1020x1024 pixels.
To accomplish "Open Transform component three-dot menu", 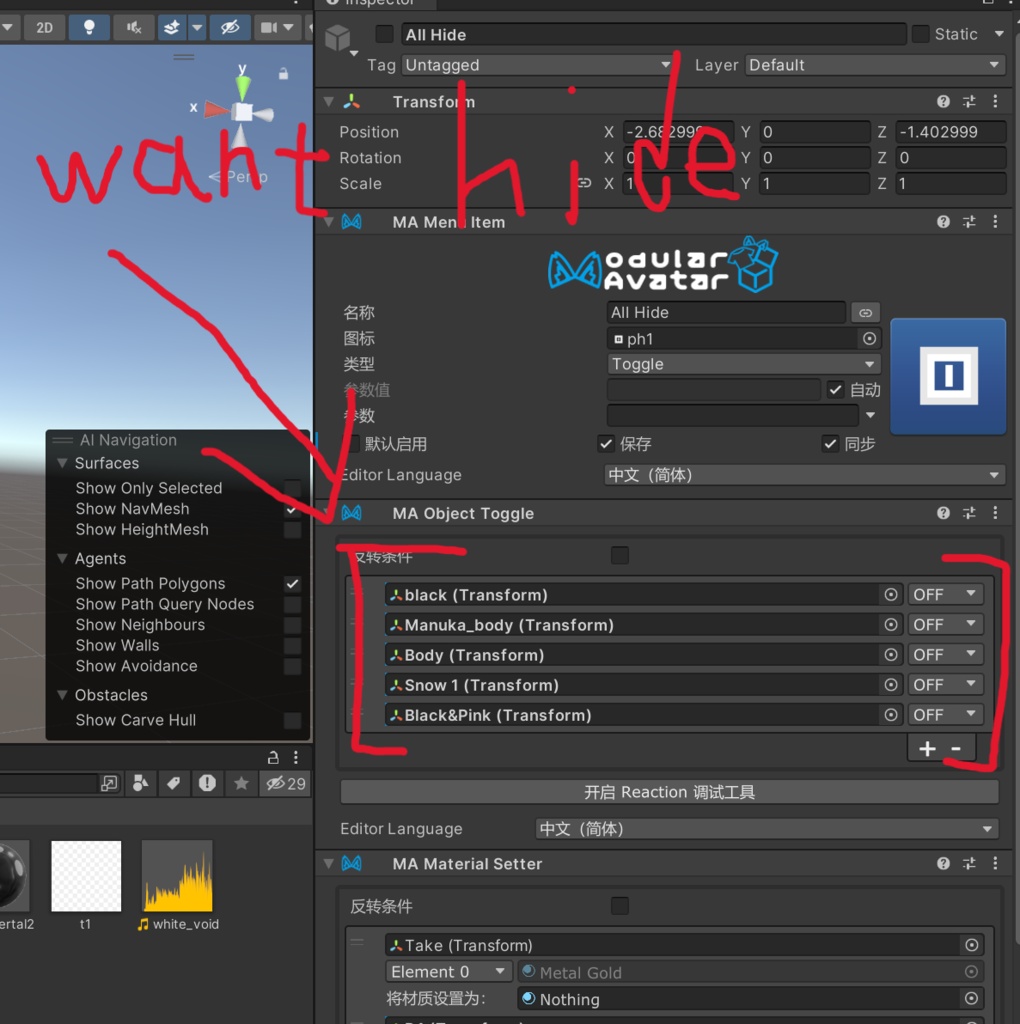I will point(995,101).
